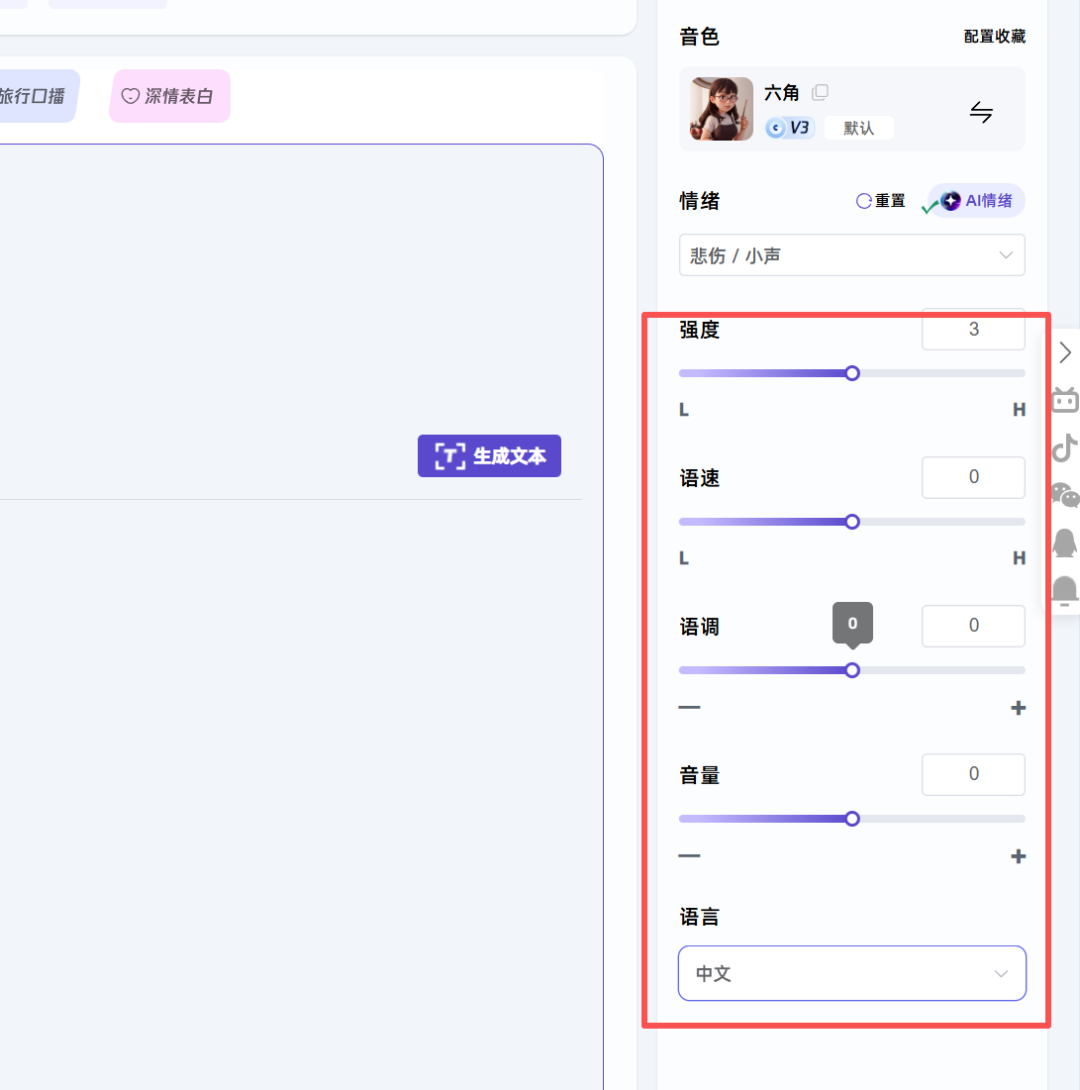1080x1090 pixels.
Task: Click the 生成文本 button
Action: click(489, 456)
